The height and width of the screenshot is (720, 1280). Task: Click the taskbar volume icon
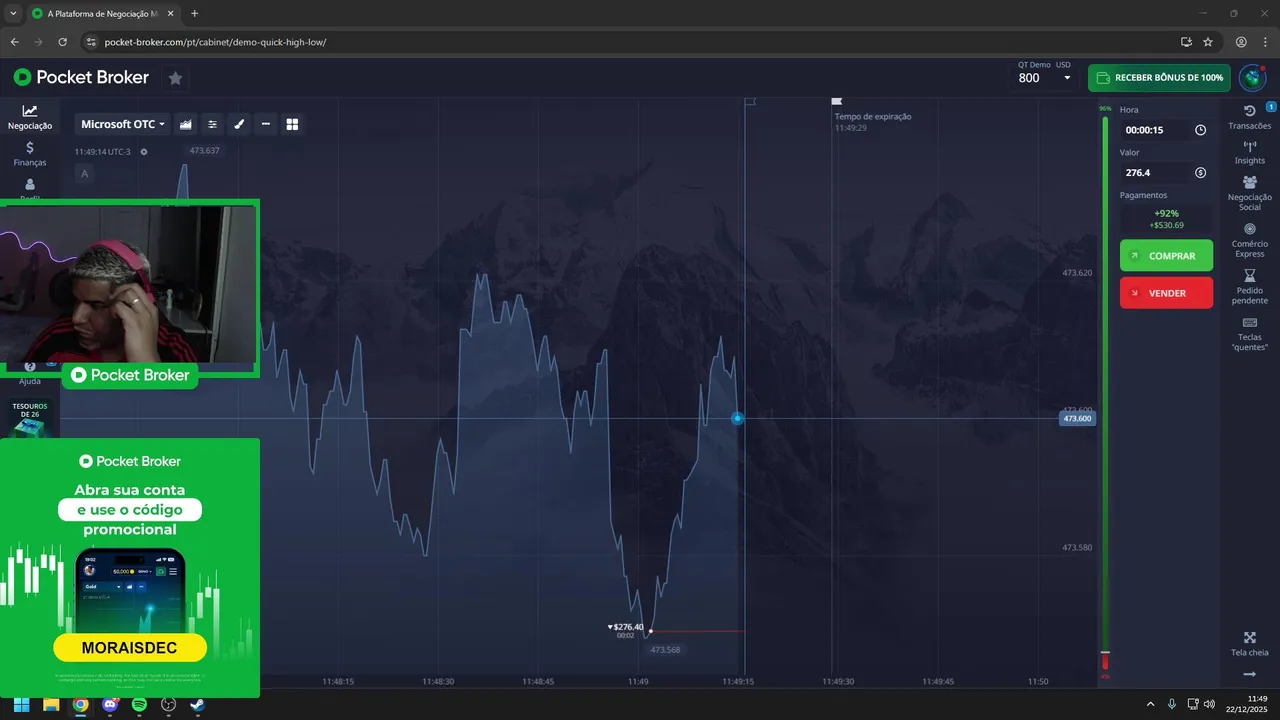(1210, 704)
